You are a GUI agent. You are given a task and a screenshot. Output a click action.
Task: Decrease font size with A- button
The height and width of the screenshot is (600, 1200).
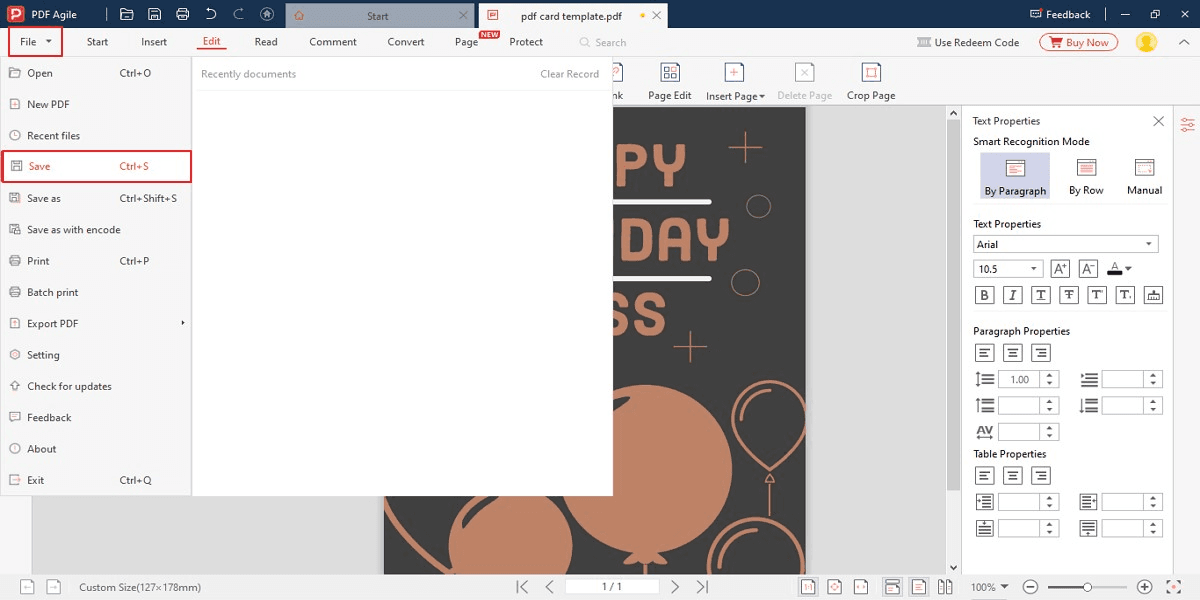click(1089, 268)
